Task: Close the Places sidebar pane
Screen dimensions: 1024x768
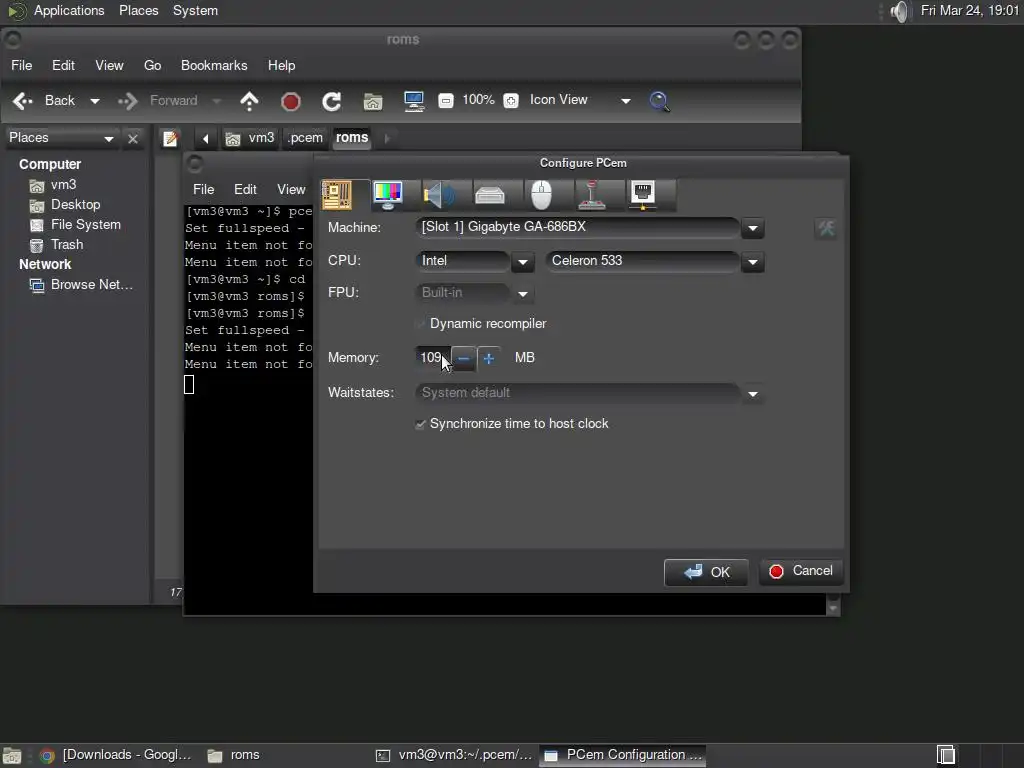Action: [133, 138]
